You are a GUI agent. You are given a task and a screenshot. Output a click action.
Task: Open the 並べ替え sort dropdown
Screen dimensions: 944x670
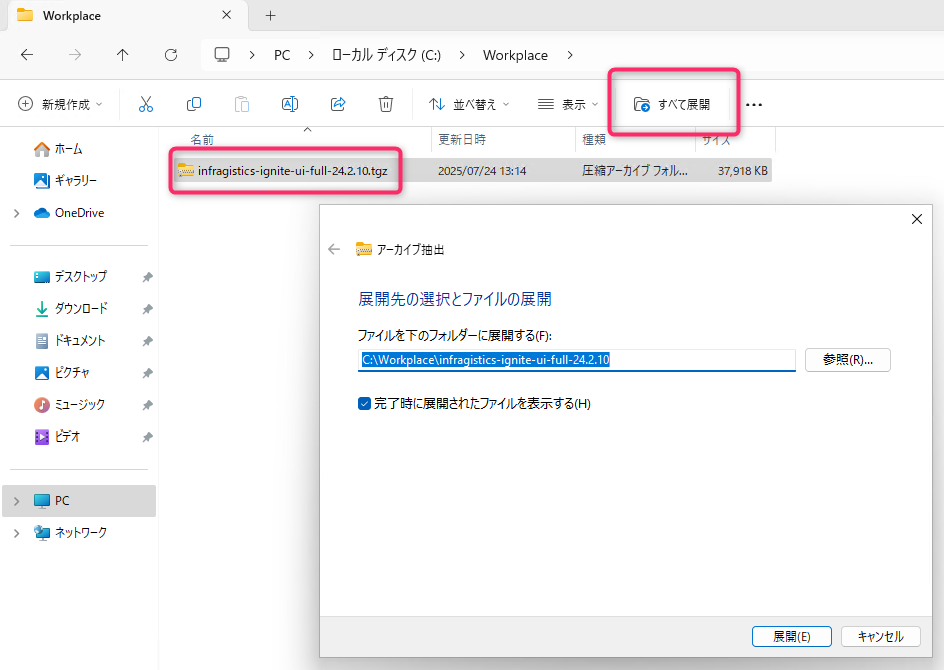coord(469,104)
